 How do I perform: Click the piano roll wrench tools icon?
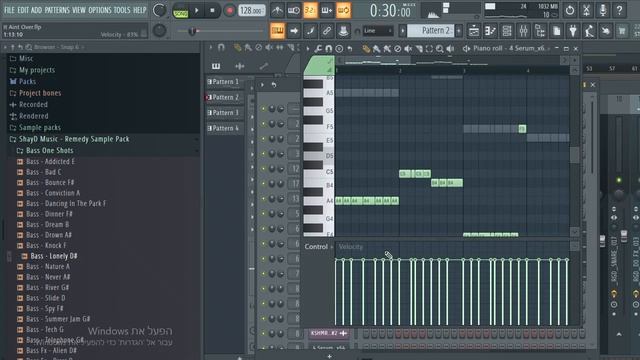click(x=318, y=49)
